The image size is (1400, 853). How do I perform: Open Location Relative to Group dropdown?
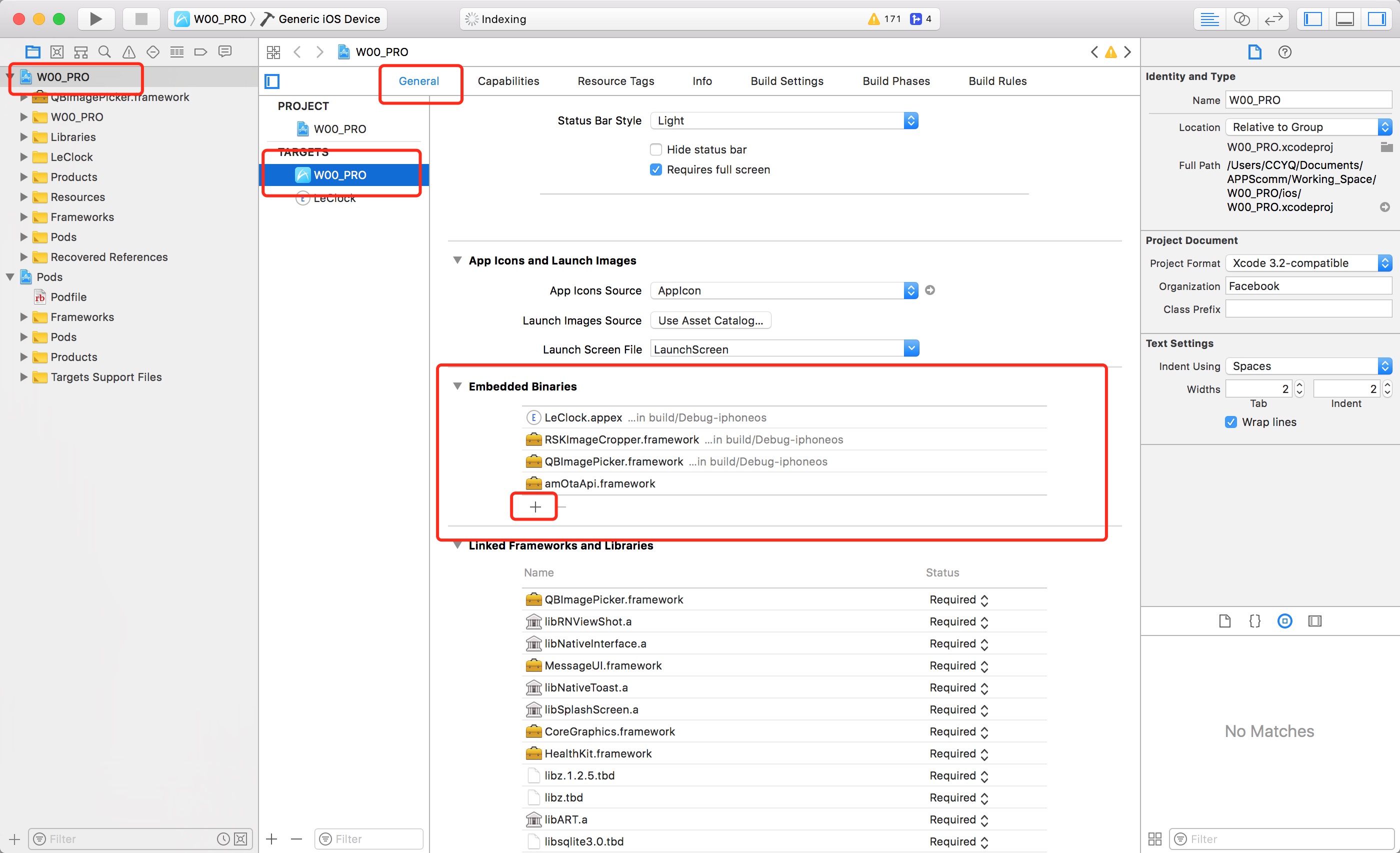click(x=1308, y=126)
